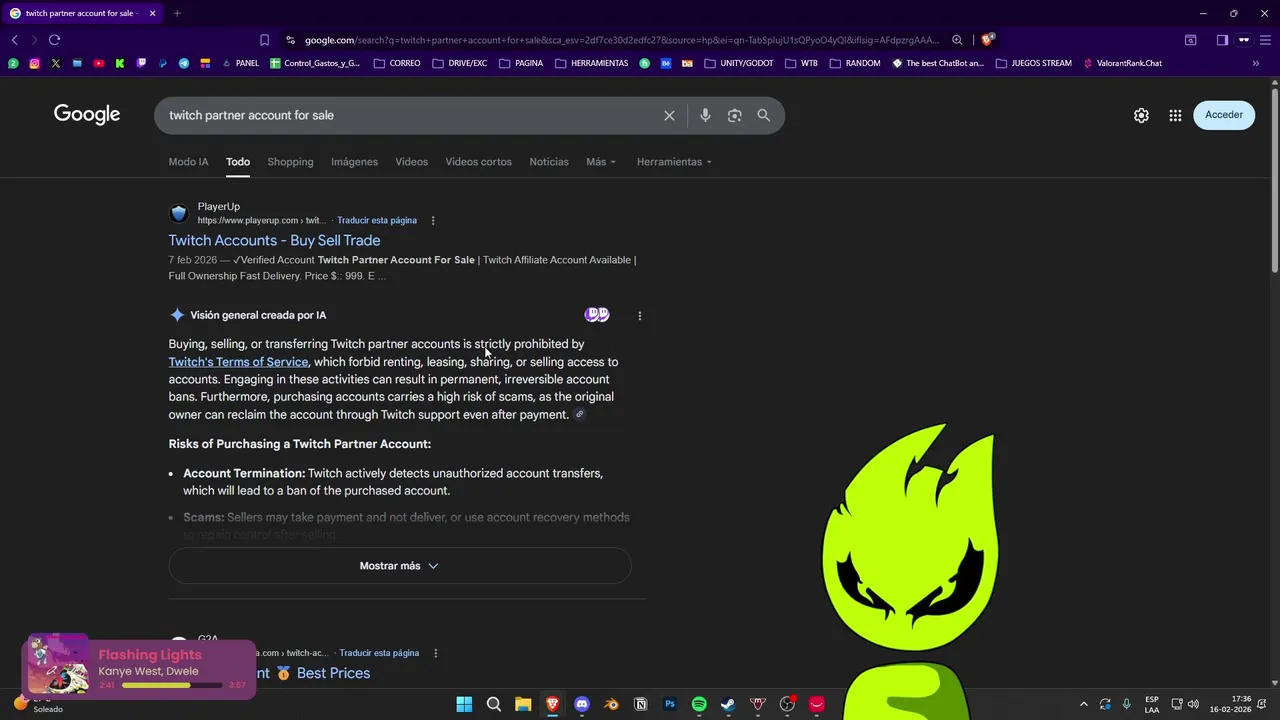Screen dimensions: 1280x720
Task: Open the Windows Start menu
Action: (464, 704)
